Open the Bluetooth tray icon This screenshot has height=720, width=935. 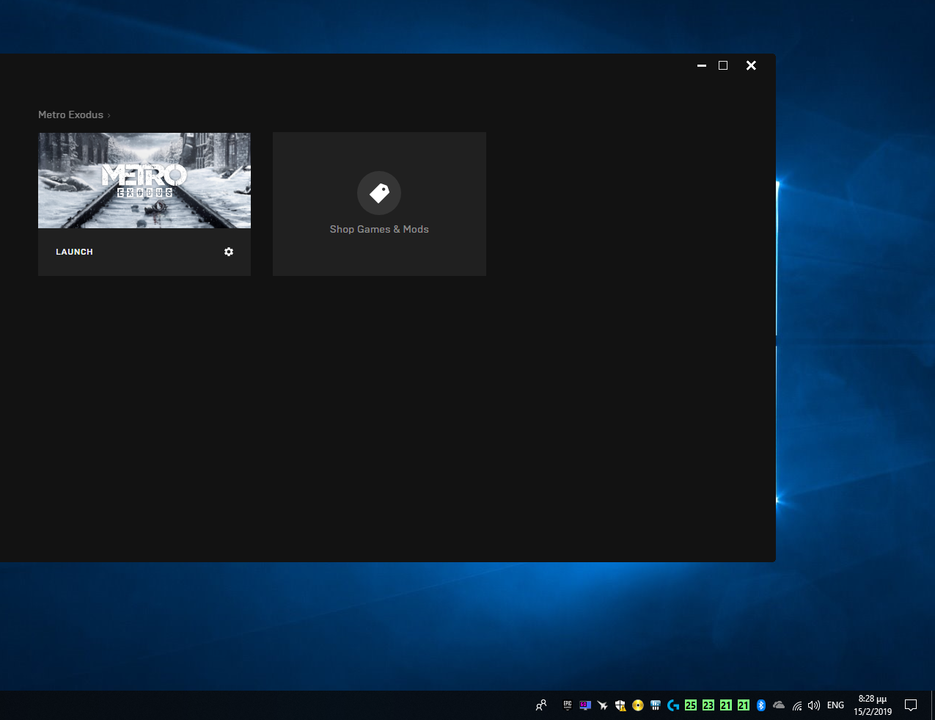(761, 705)
